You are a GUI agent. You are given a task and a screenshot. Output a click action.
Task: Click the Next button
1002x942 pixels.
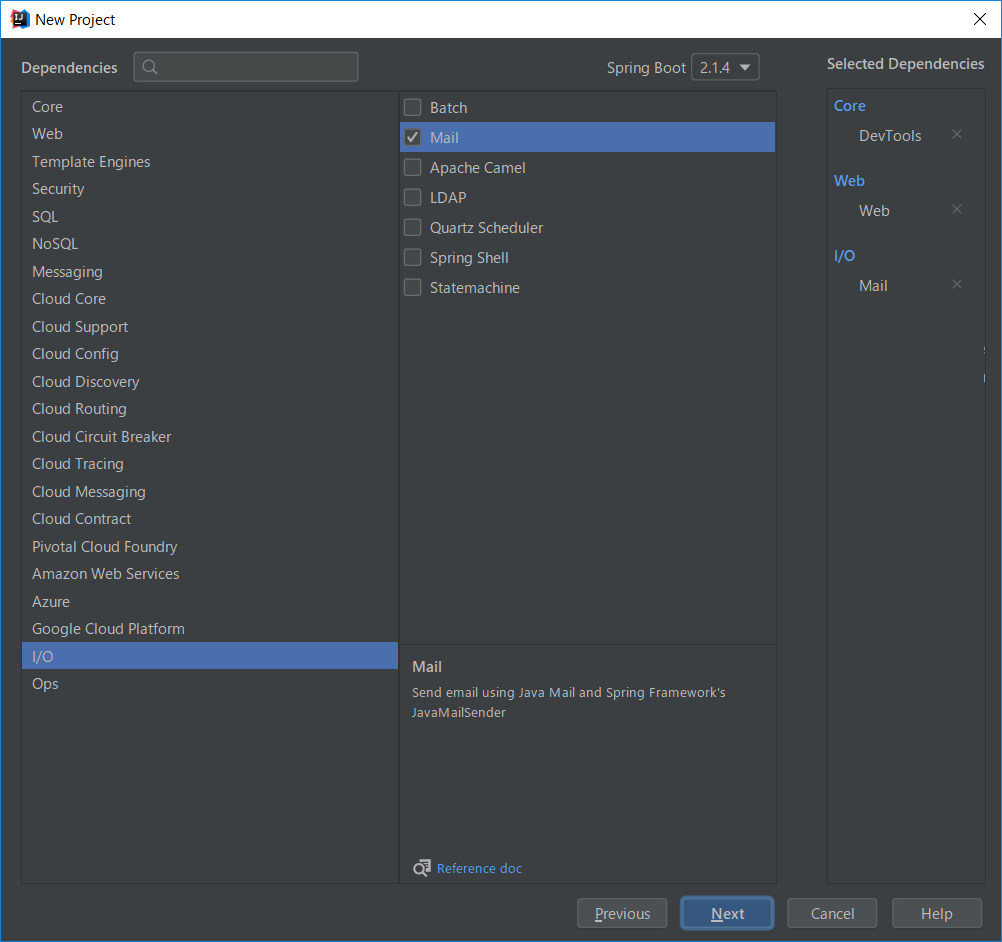(x=727, y=913)
